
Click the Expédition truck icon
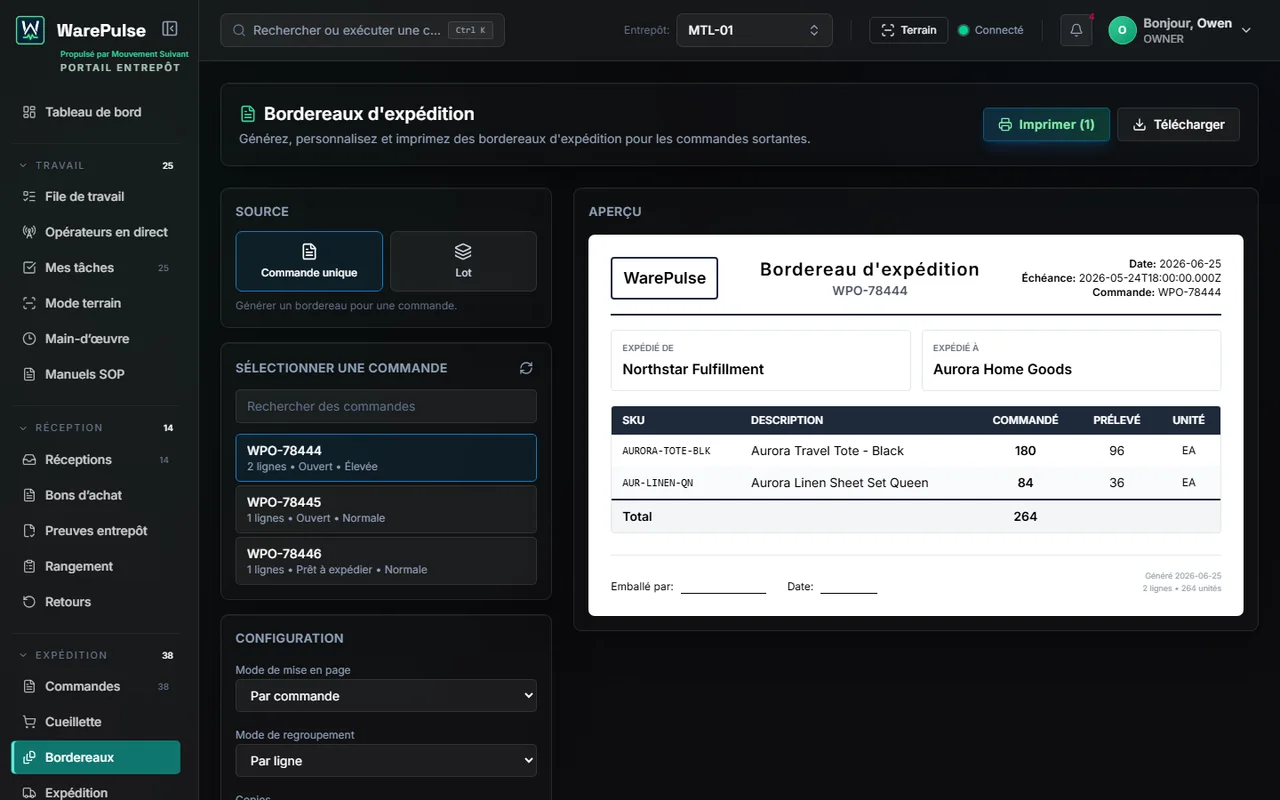click(x=29, y=792)
